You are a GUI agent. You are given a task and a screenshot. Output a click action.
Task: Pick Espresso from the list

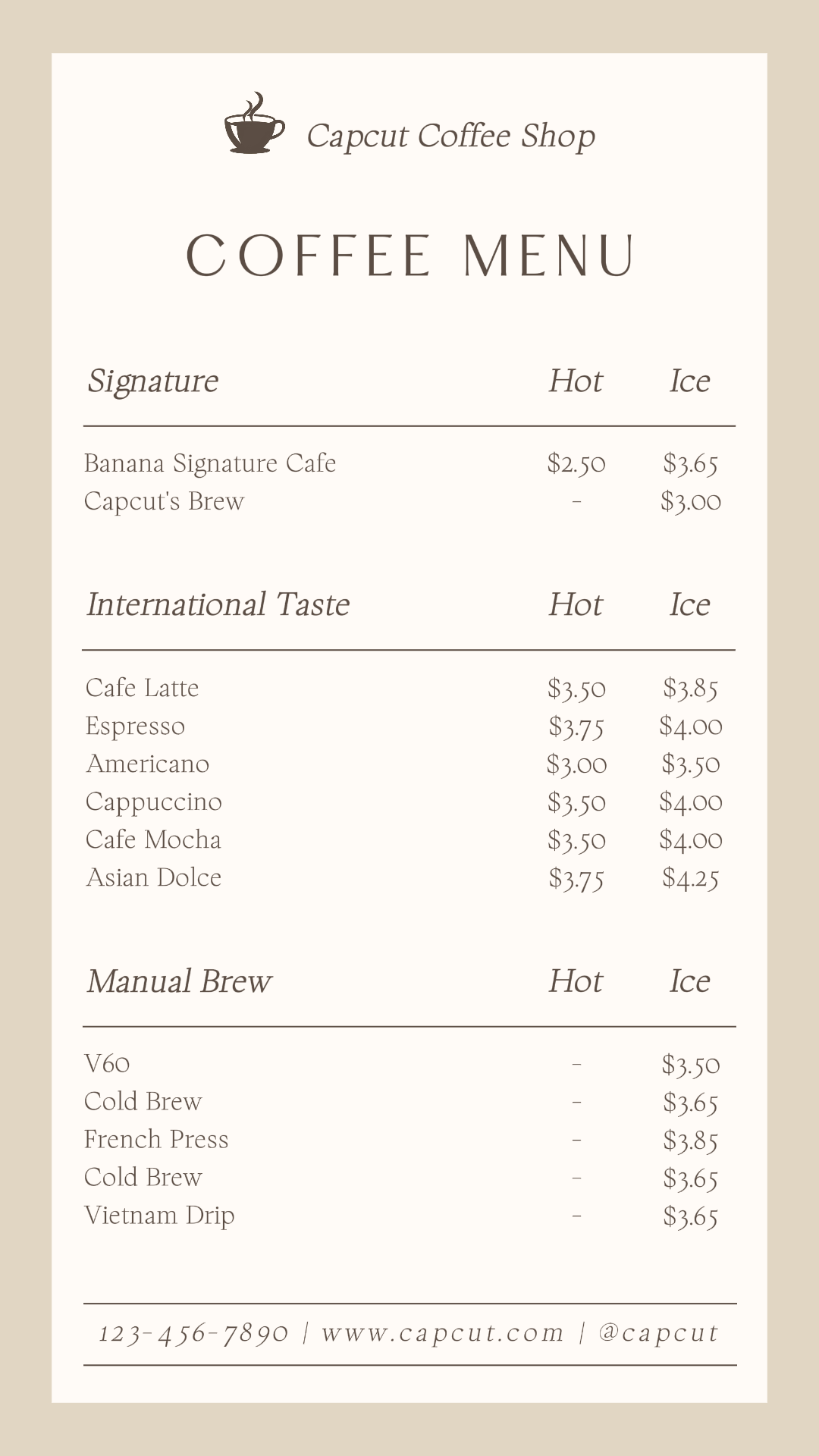[135, 726]
